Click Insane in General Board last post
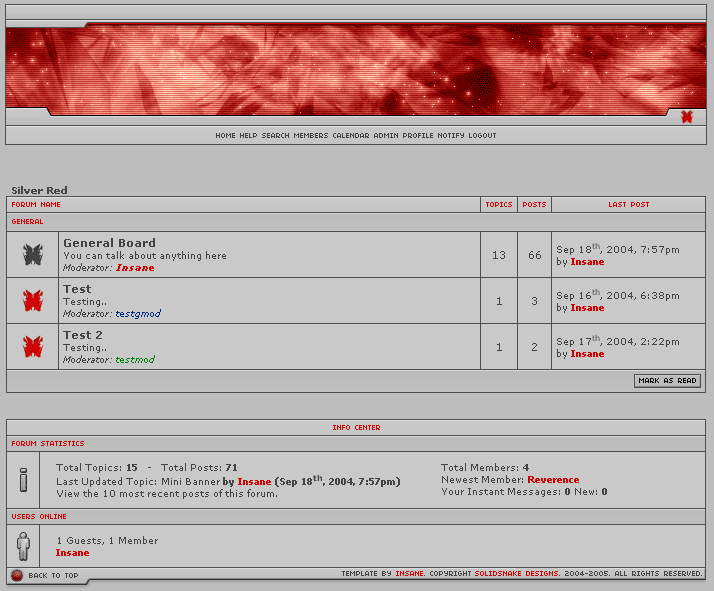The width and height of the screenshot is (714, 591). point(587,262)
